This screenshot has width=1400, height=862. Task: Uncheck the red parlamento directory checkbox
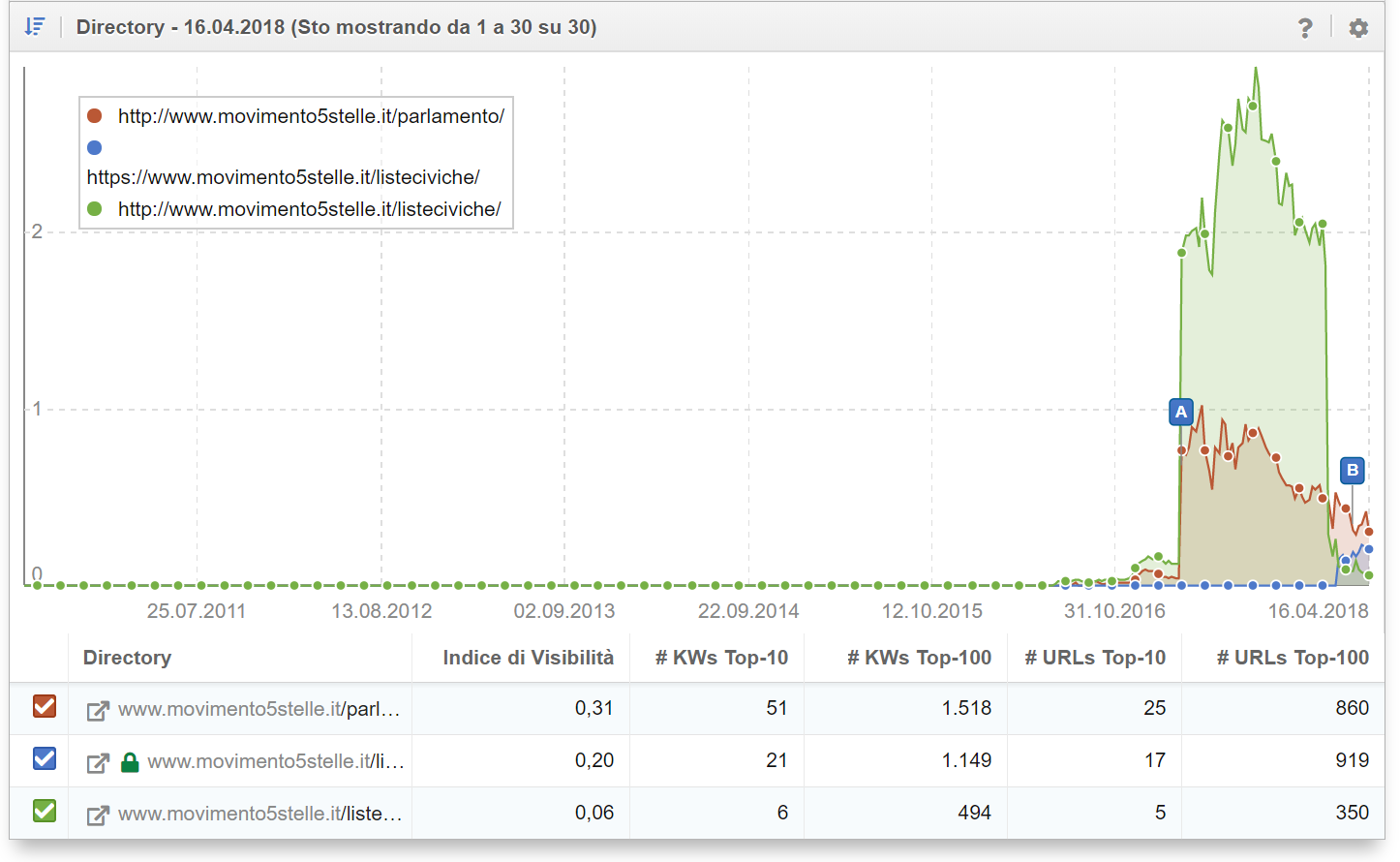pyautogui.click(x=45, y=706)
